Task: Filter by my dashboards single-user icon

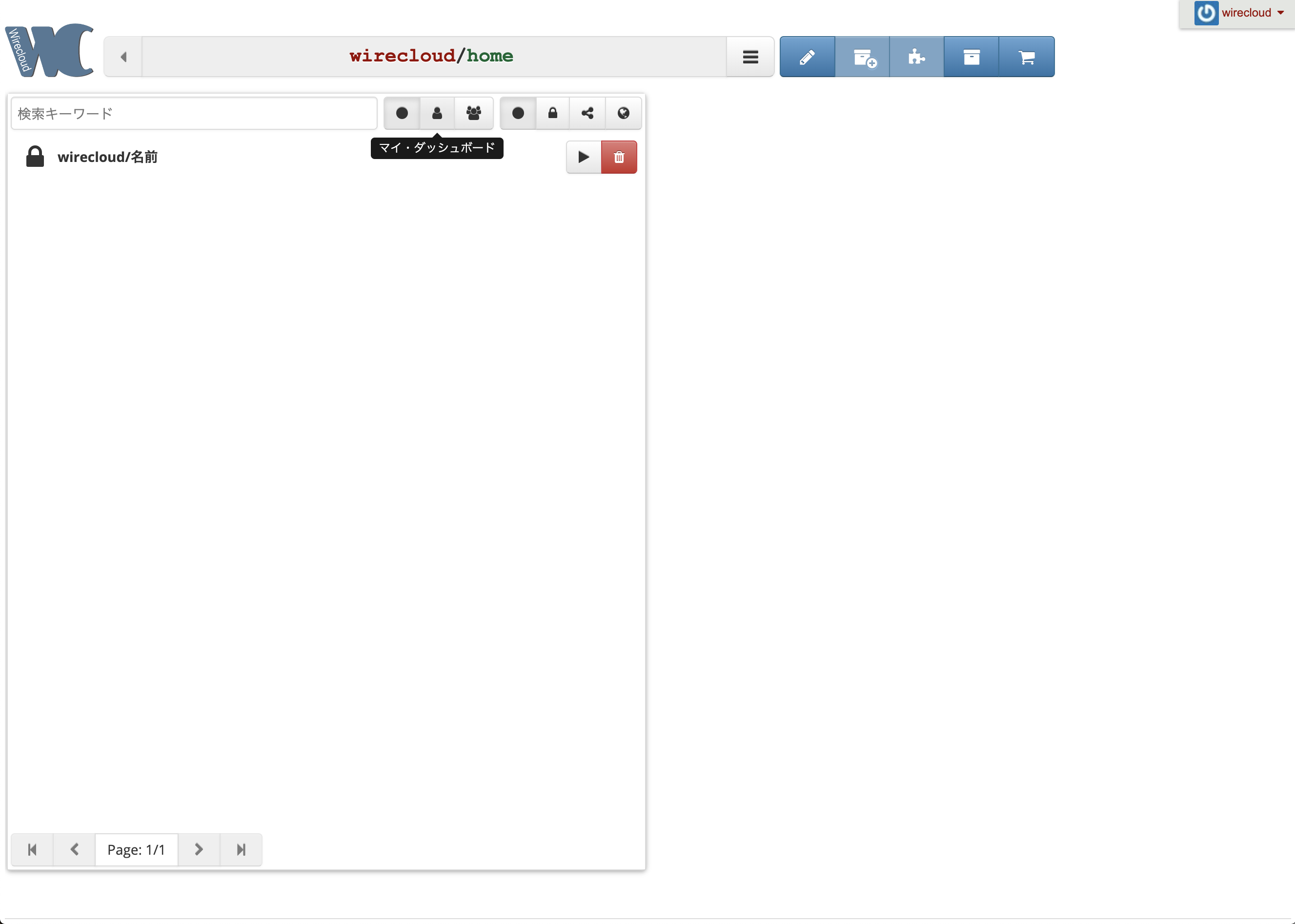Action: click(437, 113)
